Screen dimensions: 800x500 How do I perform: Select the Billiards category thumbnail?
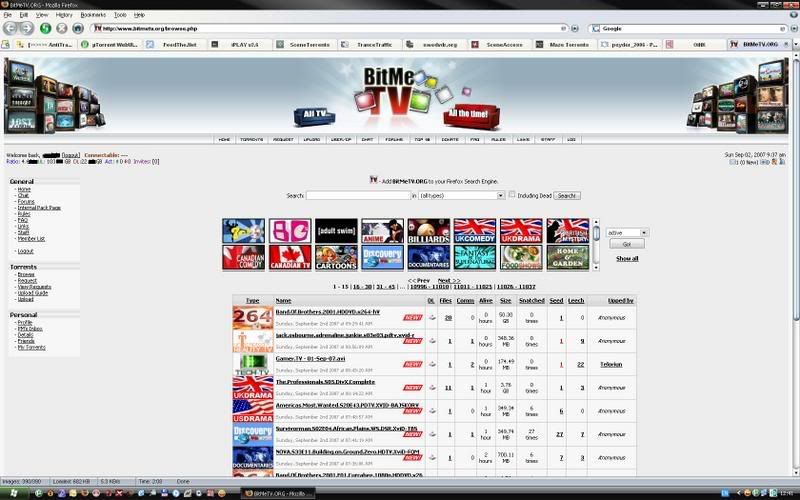click(x=429, y=231)
